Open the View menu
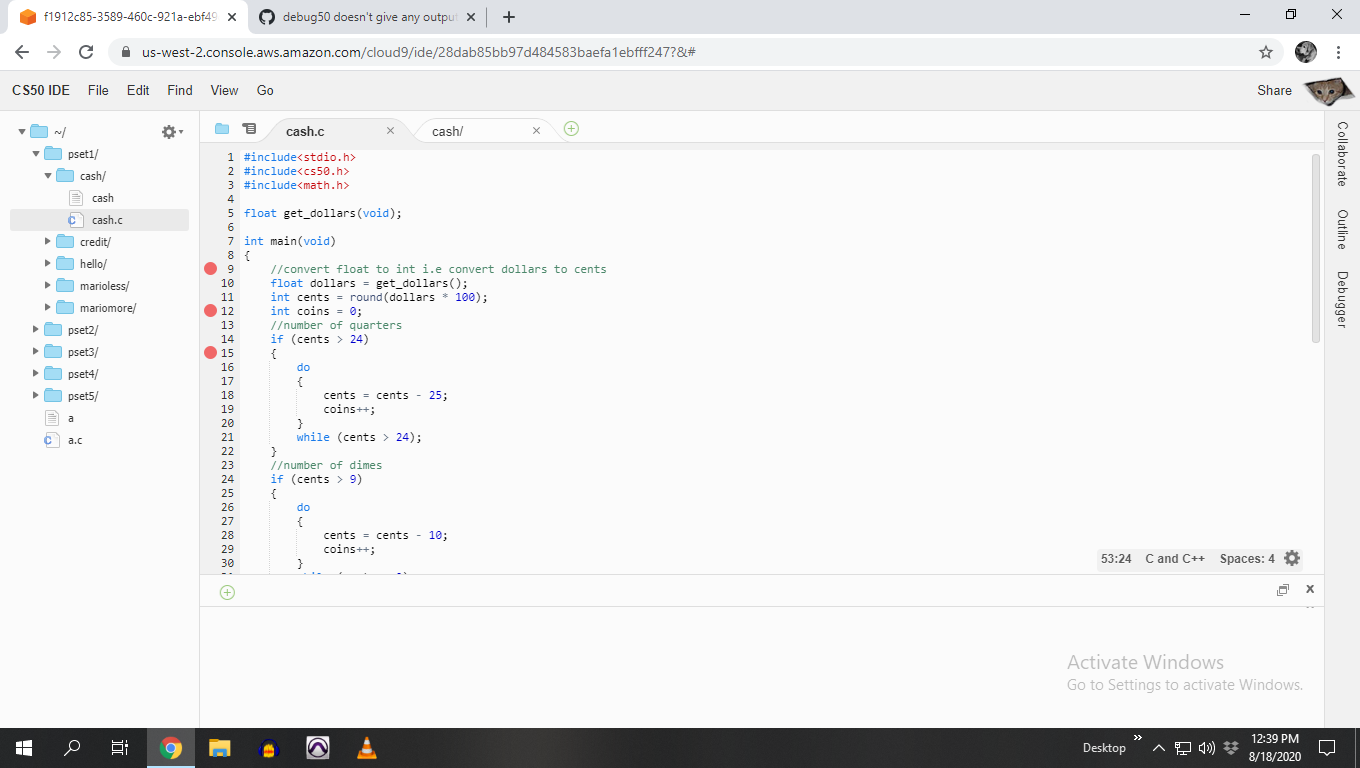This screenshot has width=1360, height=768. pyautogui.click(x=223, y=90)
